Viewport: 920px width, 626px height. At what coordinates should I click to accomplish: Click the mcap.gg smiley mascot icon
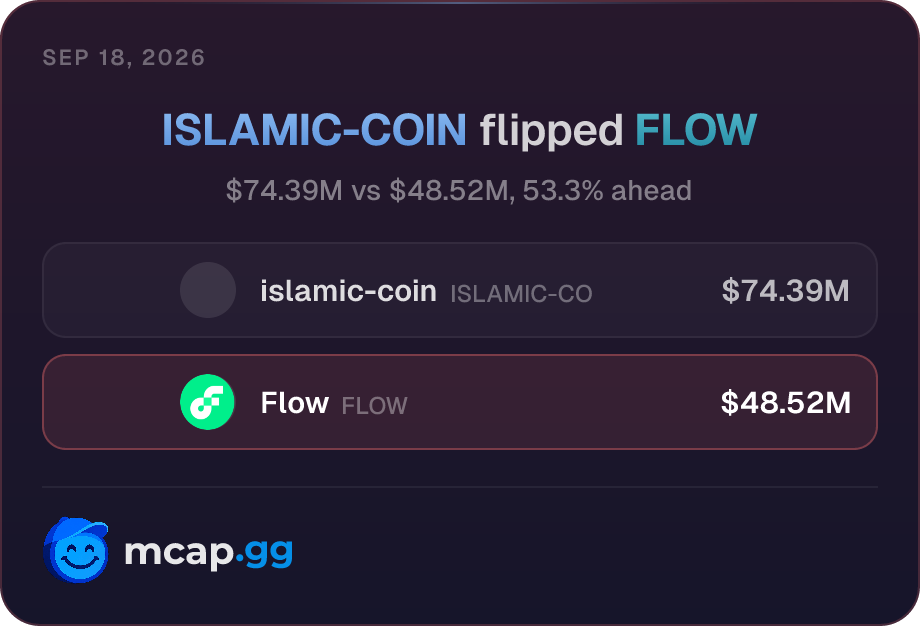point(76,550)
